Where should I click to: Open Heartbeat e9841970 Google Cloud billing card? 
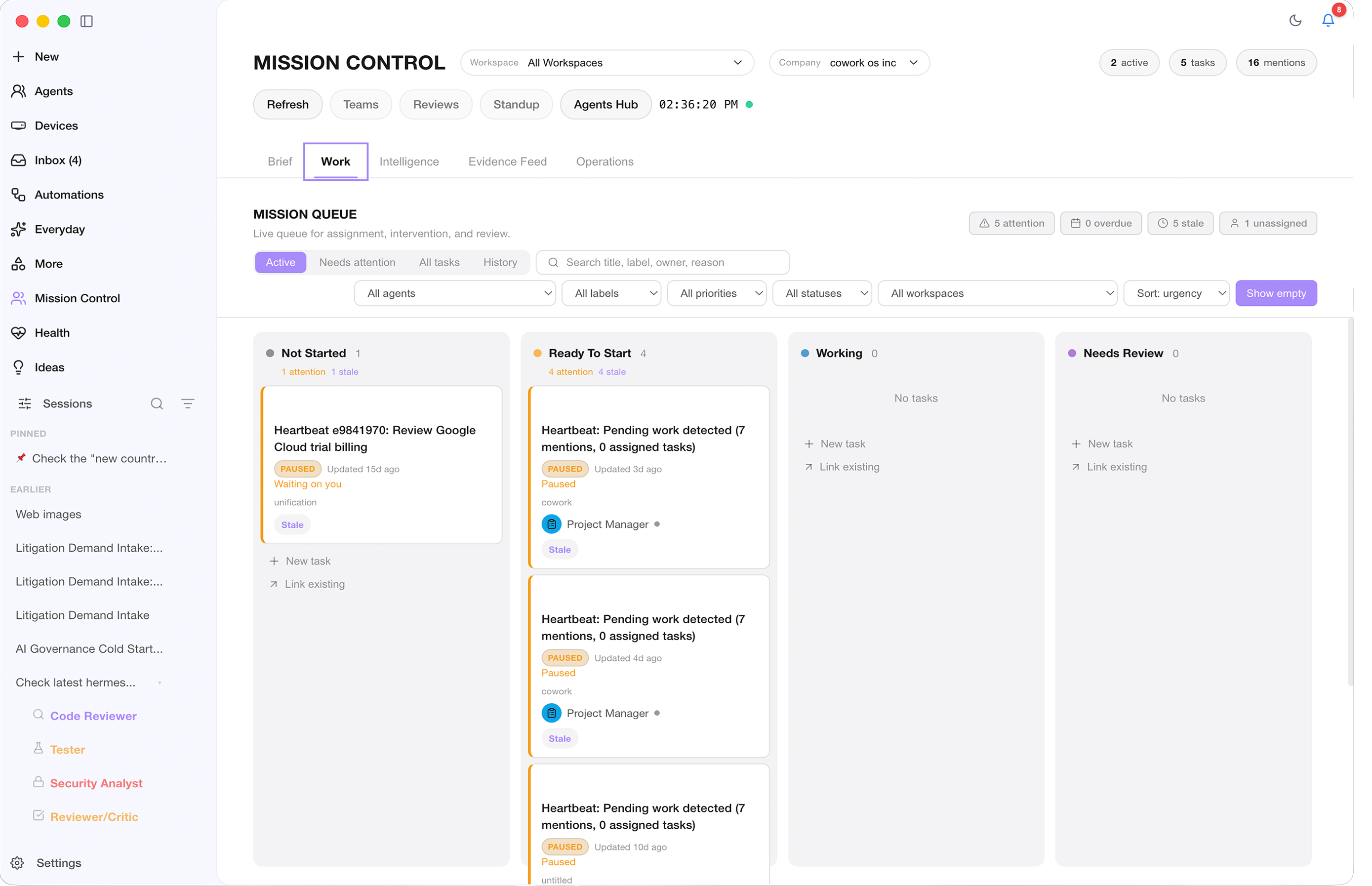[x=381, y=465]
